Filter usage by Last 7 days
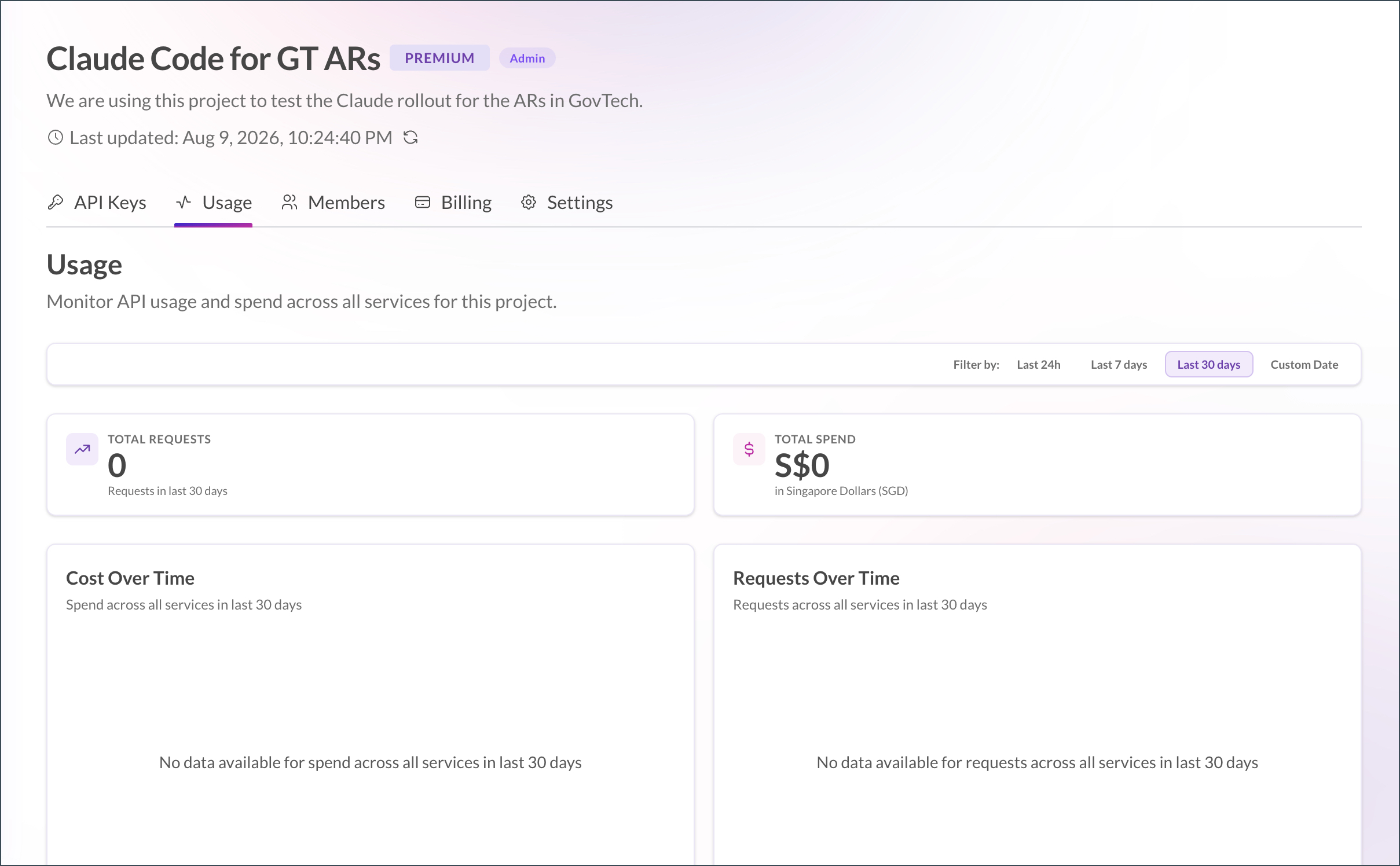1400x866 pixels. pyautogui.click(x=1119, y=365)
